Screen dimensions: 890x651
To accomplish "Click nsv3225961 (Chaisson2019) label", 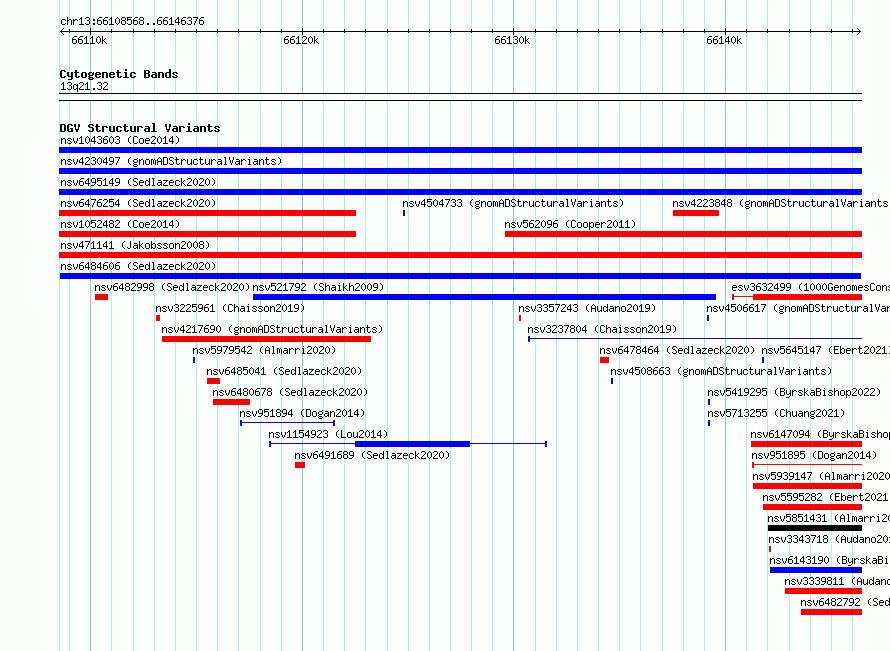I will [x=230, y=308].
